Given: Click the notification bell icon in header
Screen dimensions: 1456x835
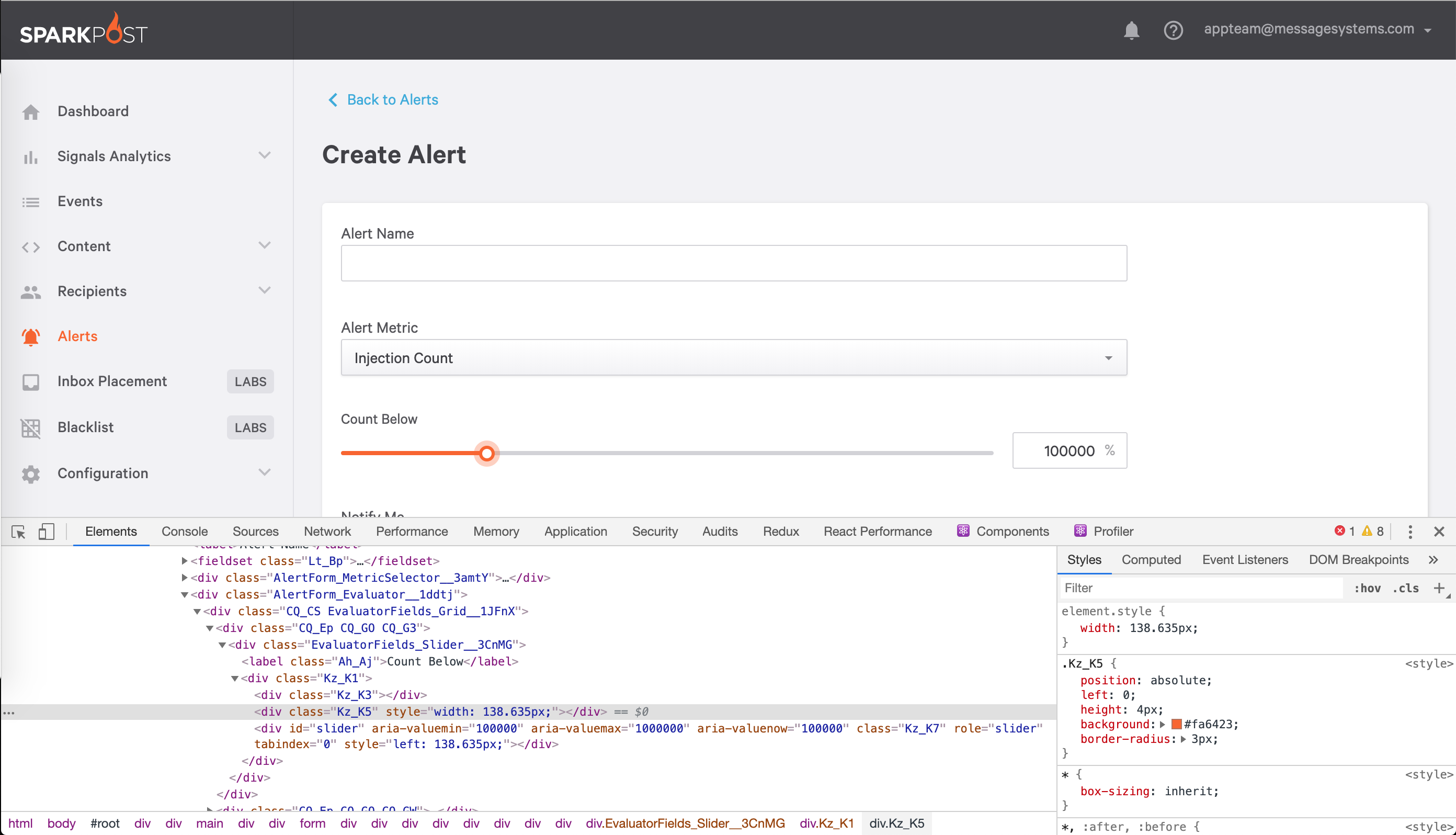Looking at the screenshot, I should [x=1131, y=30].
